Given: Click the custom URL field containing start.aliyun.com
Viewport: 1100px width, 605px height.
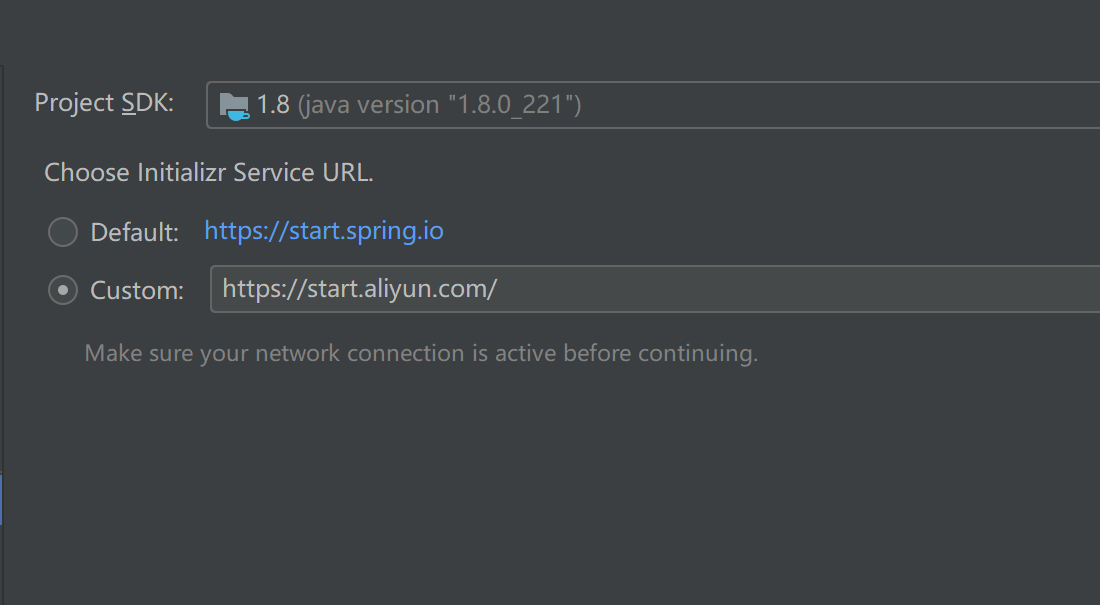Looking at the screenshot, I should pos(655,289).
